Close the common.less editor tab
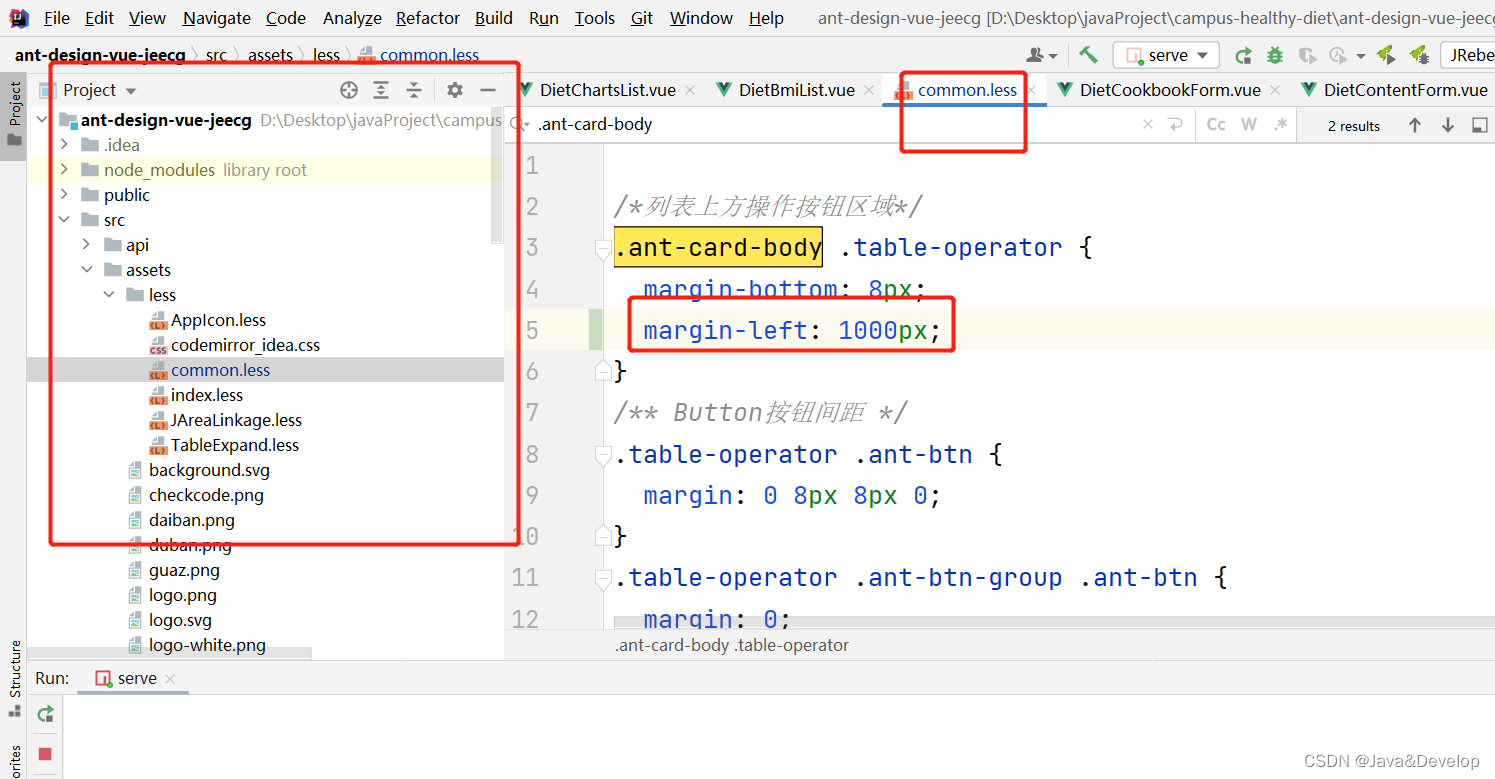1495x779 pixels. pyautogui.click(x=1030, y=90)
